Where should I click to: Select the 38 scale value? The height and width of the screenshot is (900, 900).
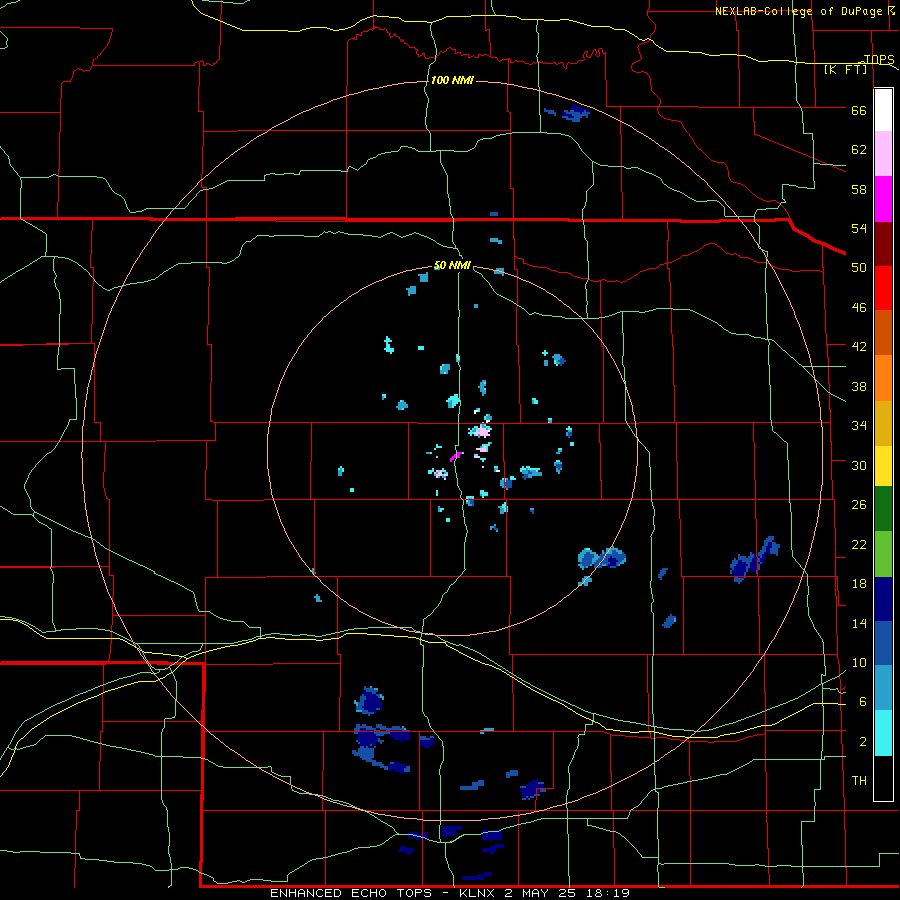(859, 386)
